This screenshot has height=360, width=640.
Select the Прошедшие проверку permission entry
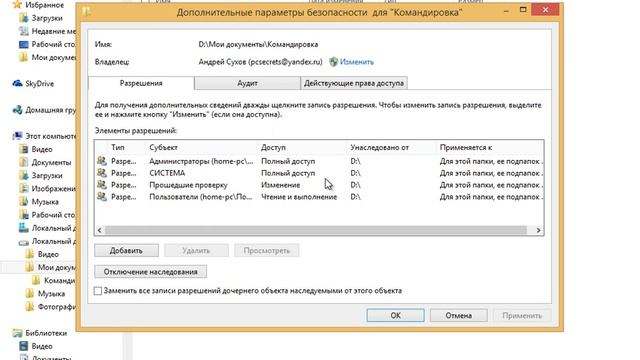(x=319, y=185)
